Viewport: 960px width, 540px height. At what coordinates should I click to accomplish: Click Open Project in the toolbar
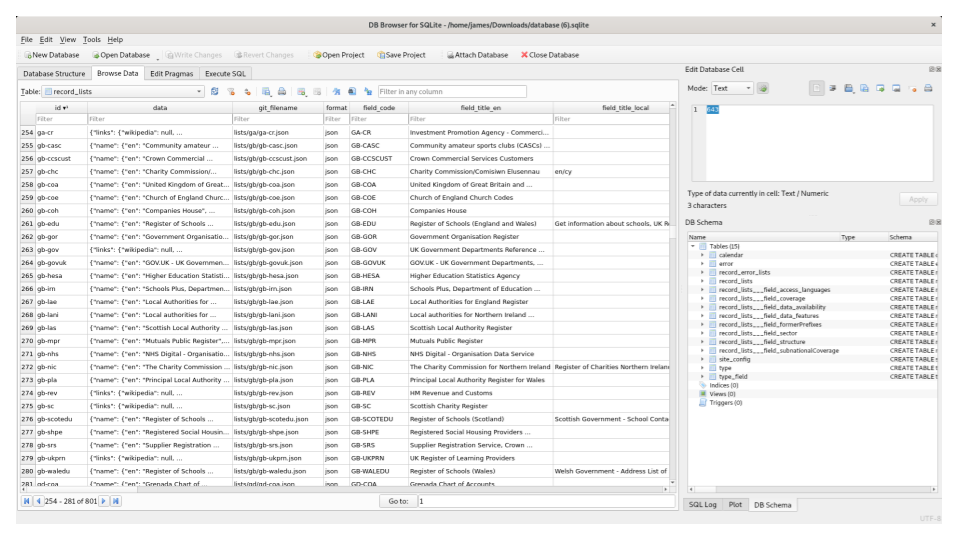[x=339, y=55]
